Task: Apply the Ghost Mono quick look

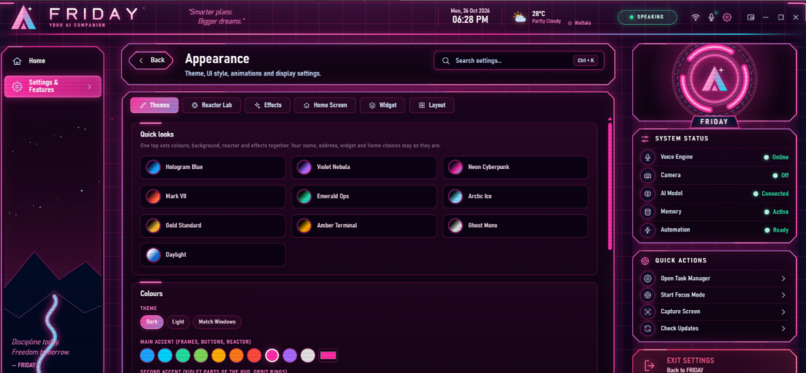Action: [x=516, y=226]
